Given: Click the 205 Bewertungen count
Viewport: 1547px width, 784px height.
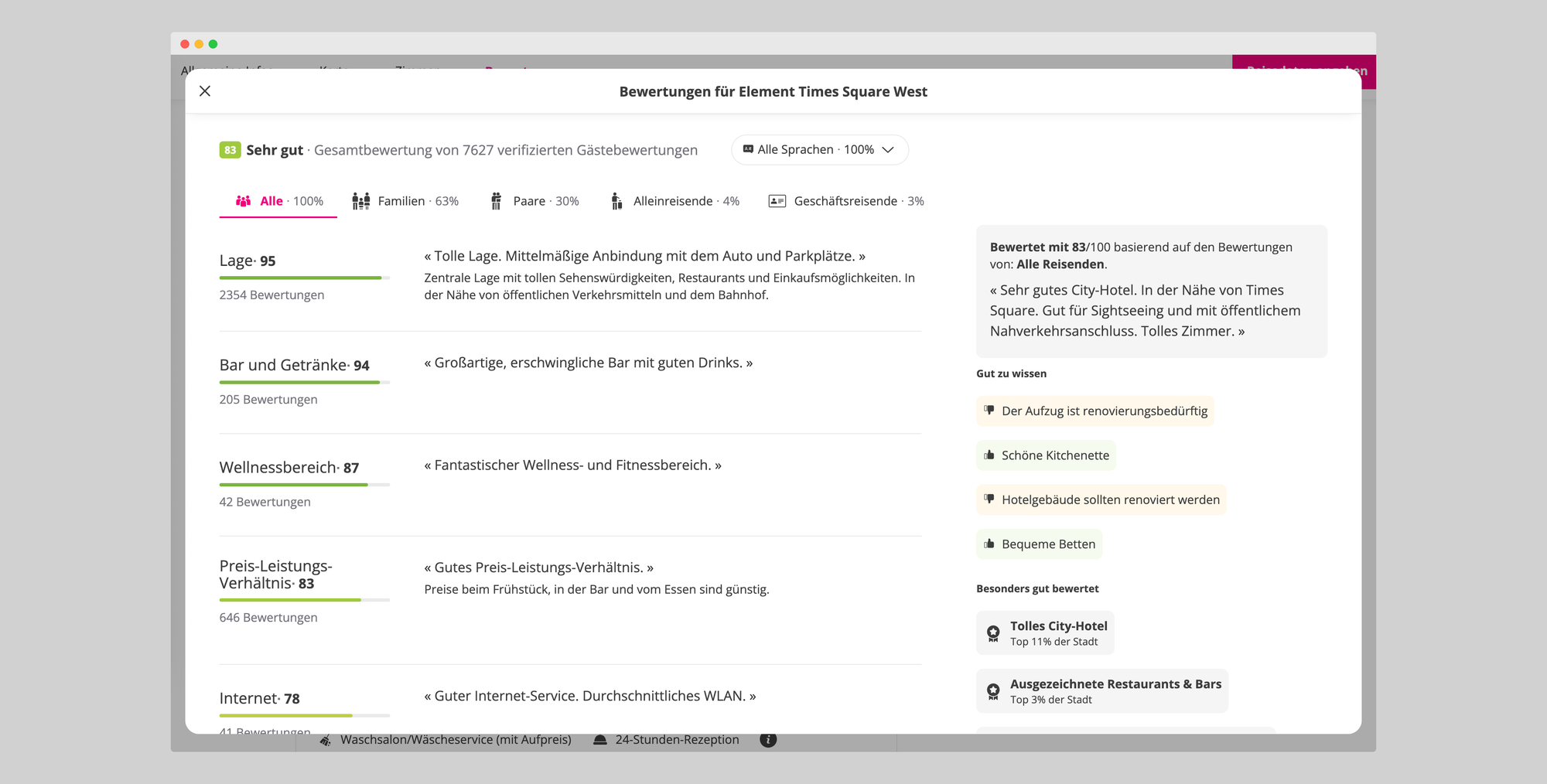Looking at the screenshot, I should click(x=268, y=400).
